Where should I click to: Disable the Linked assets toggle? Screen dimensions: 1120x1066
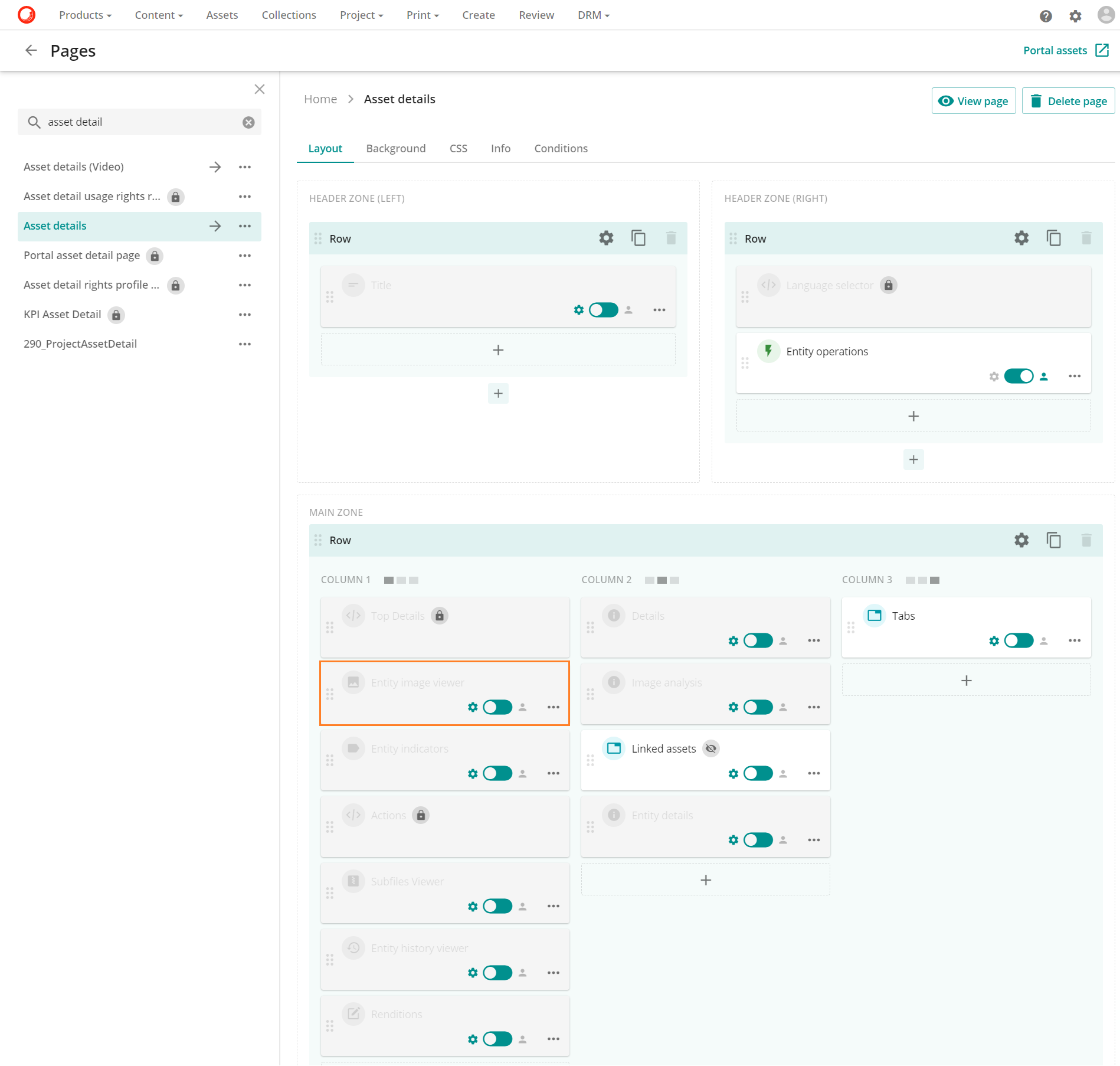758,774
